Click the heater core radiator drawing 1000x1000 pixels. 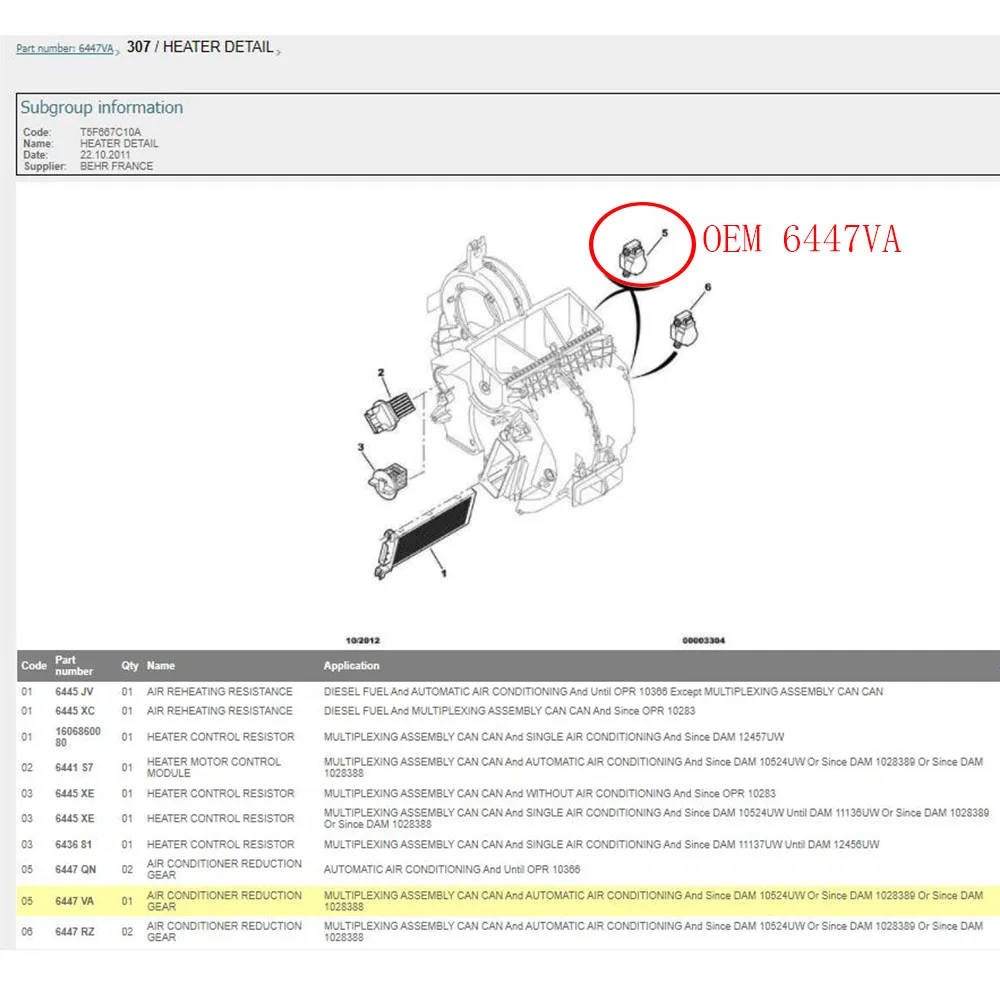click(425, 534)
